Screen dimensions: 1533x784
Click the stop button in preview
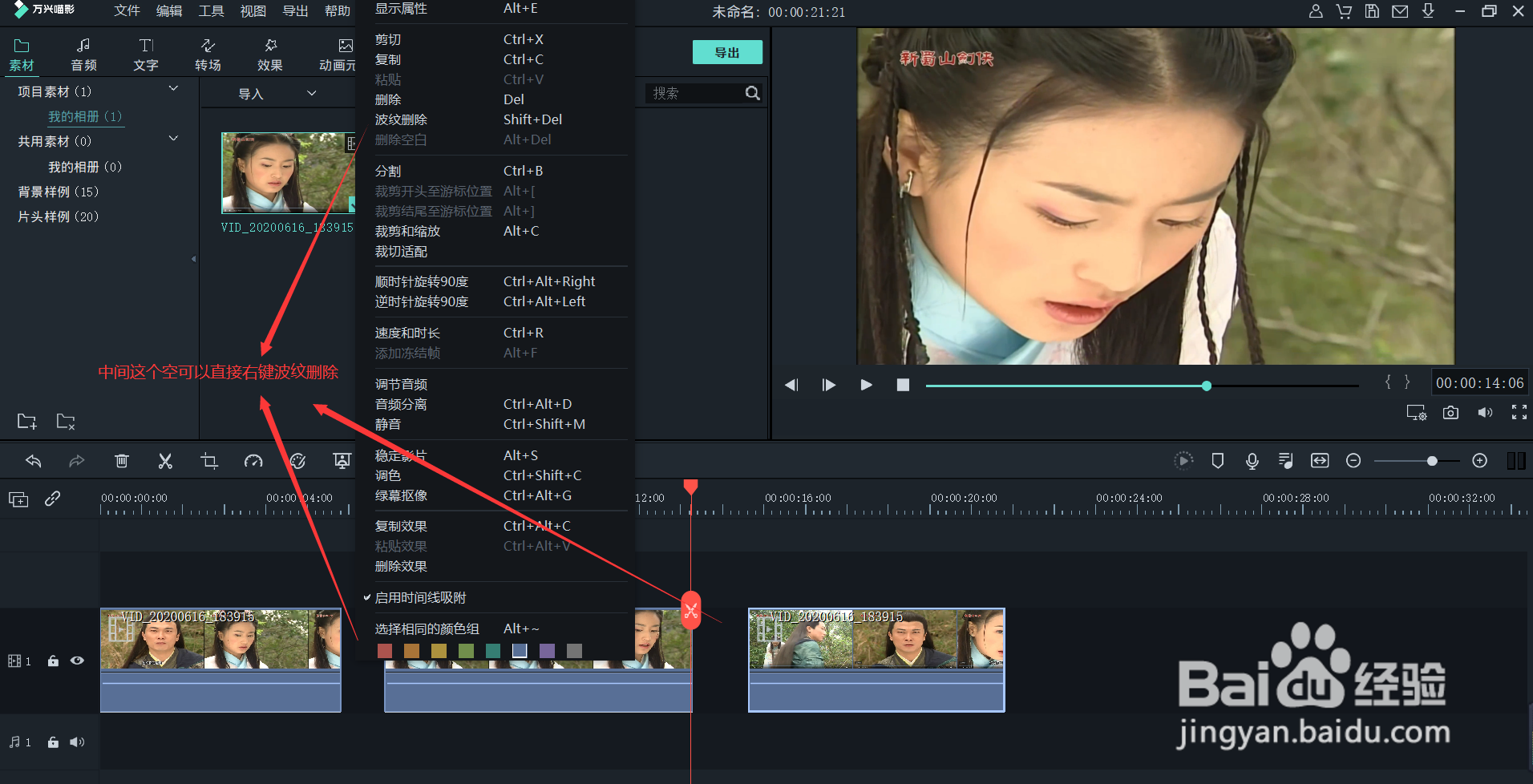tap(903, 385)
